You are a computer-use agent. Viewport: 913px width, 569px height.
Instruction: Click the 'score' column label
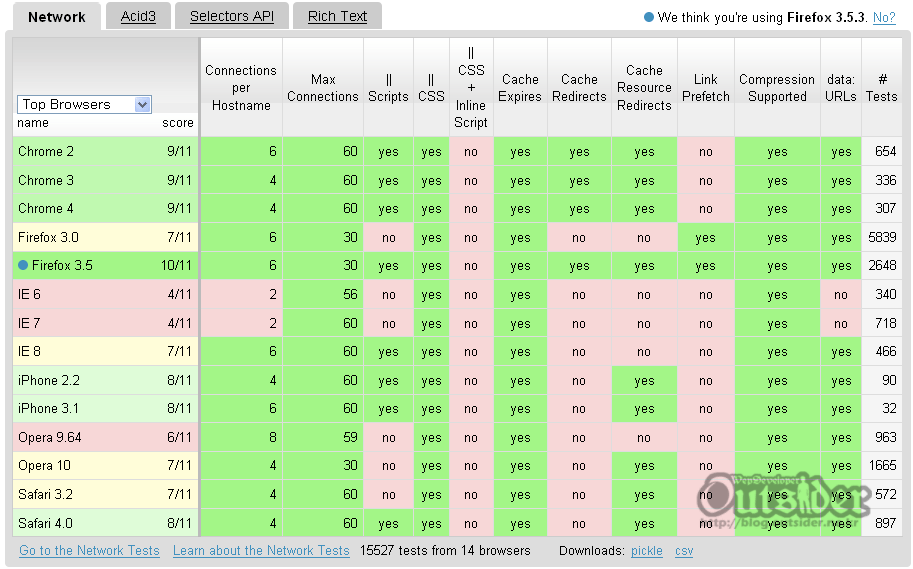tap(178, 123)
